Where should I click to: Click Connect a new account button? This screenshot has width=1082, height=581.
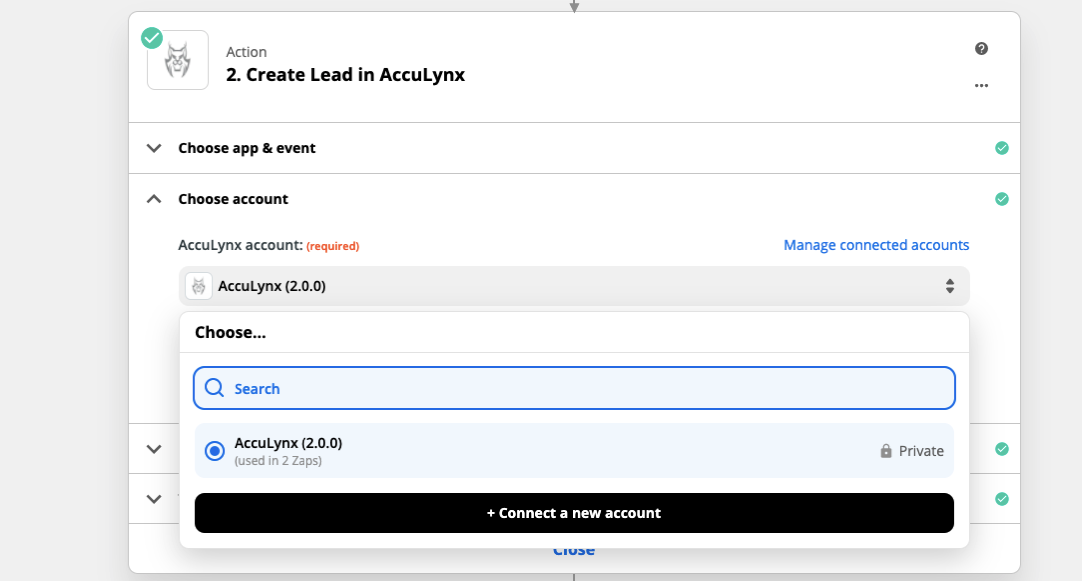(574, 513)
